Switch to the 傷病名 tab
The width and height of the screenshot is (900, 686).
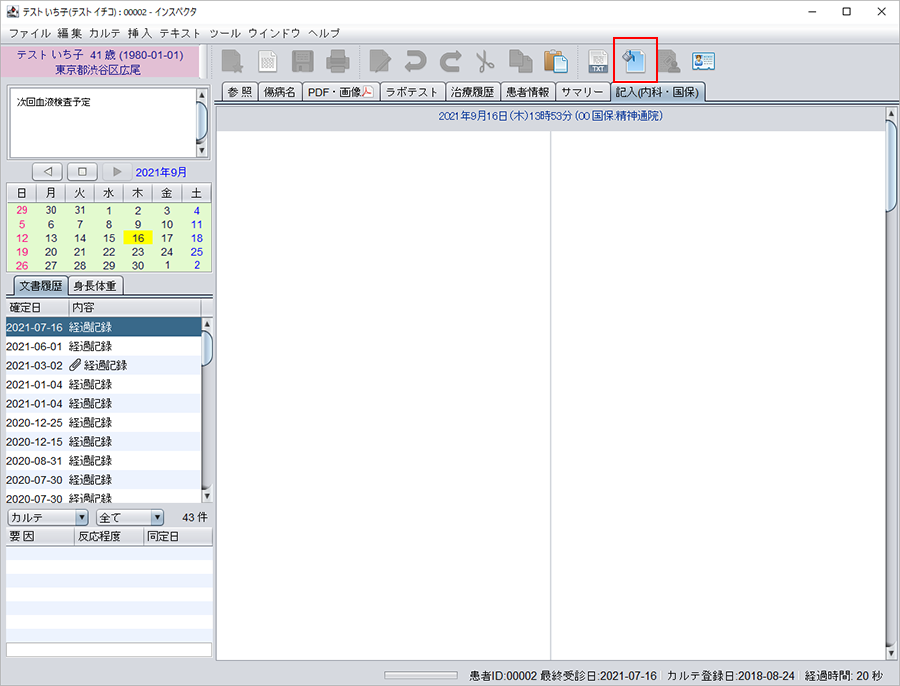(x=278, y=92)
